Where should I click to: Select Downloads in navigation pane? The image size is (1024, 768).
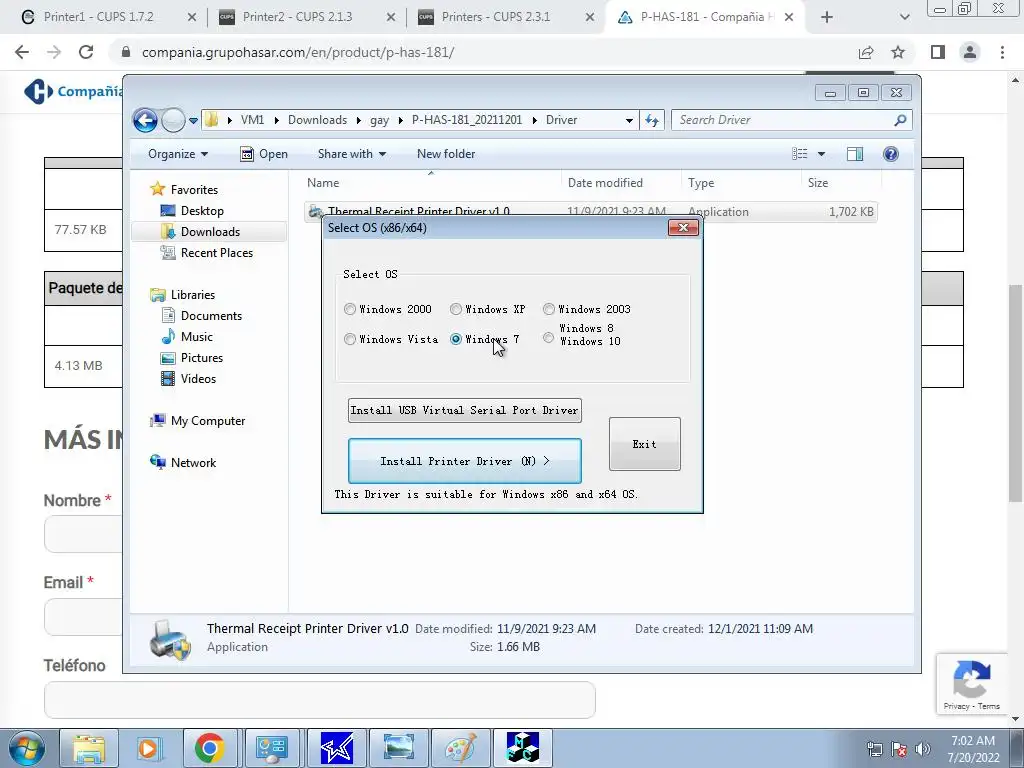coord(209,232)
